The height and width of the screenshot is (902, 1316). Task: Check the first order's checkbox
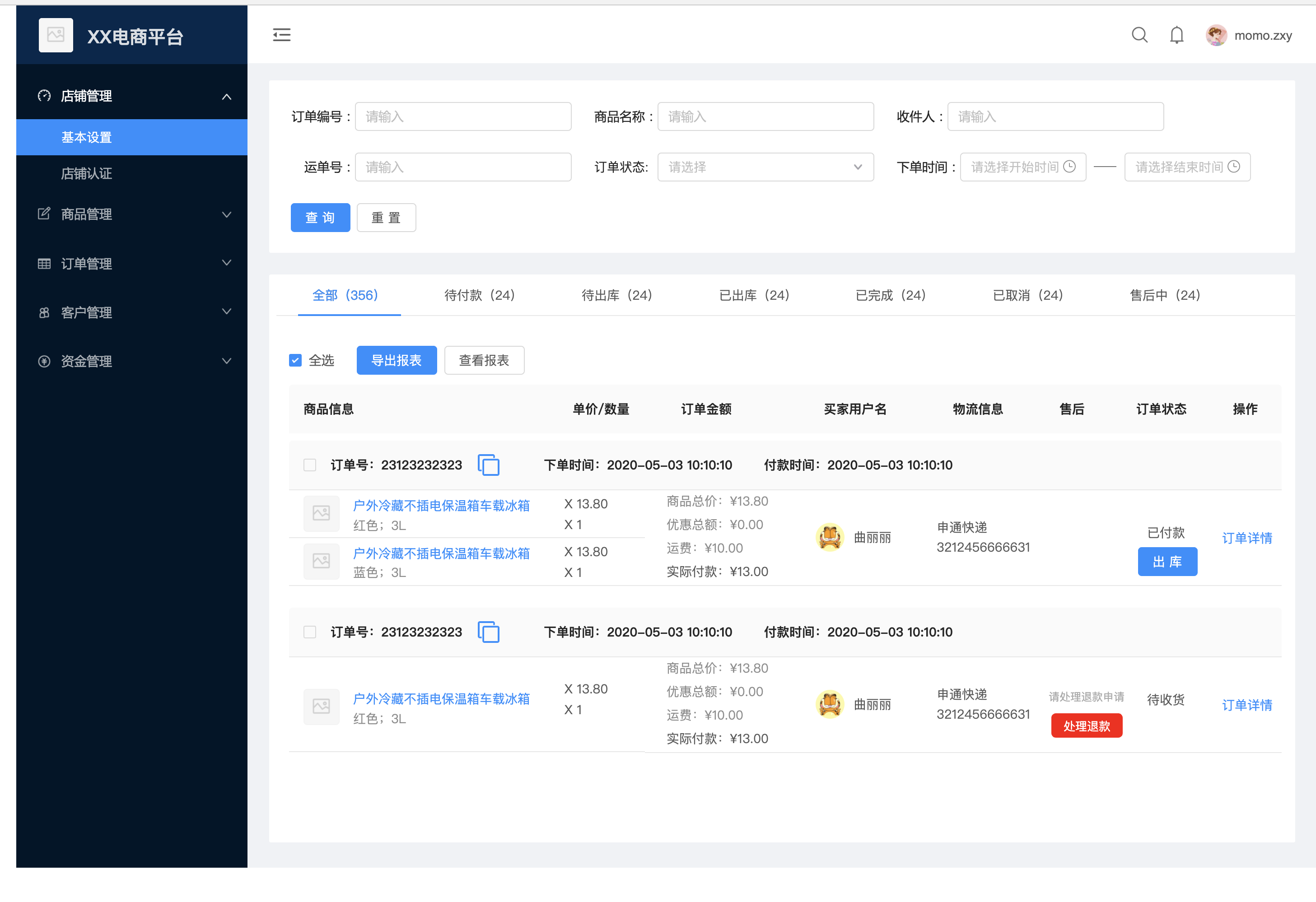(310, 465)
